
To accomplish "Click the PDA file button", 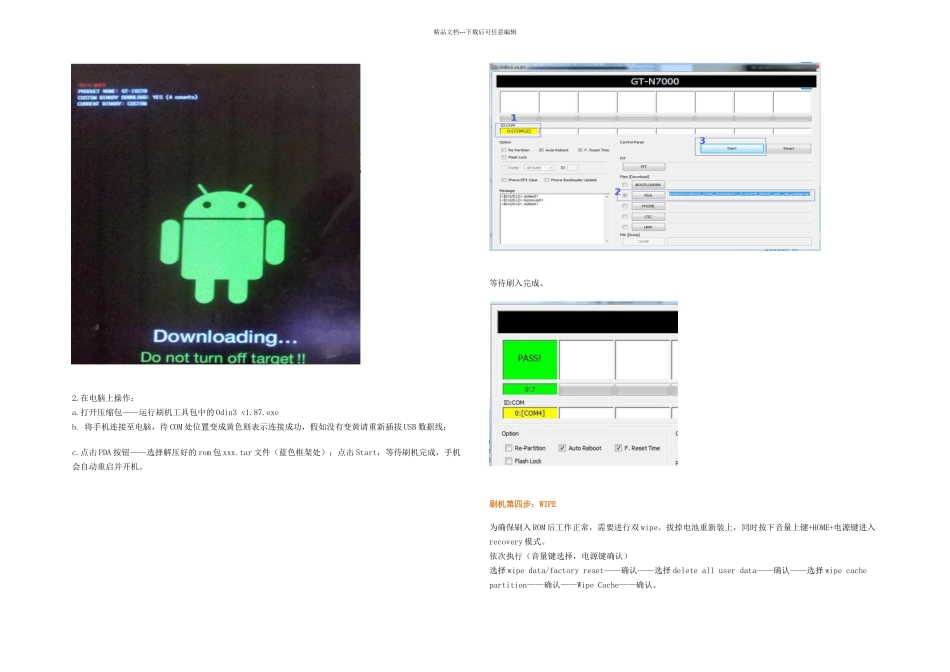I will pos(647,195).
